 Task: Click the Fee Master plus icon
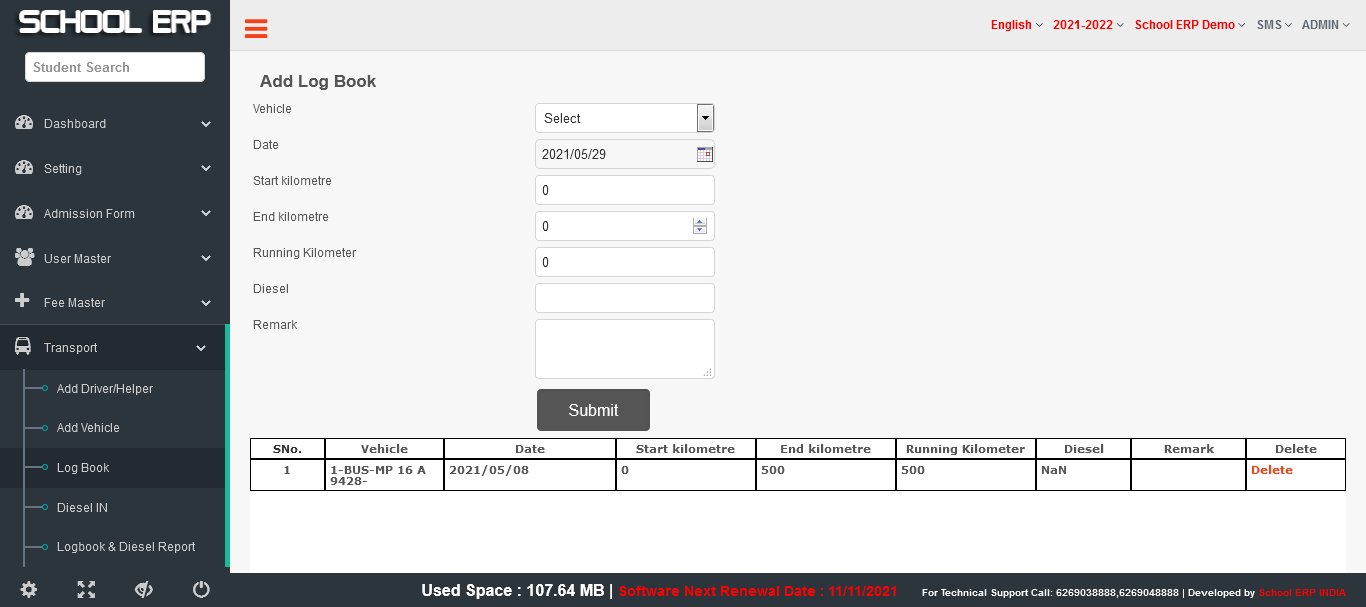tap(23, 301)
